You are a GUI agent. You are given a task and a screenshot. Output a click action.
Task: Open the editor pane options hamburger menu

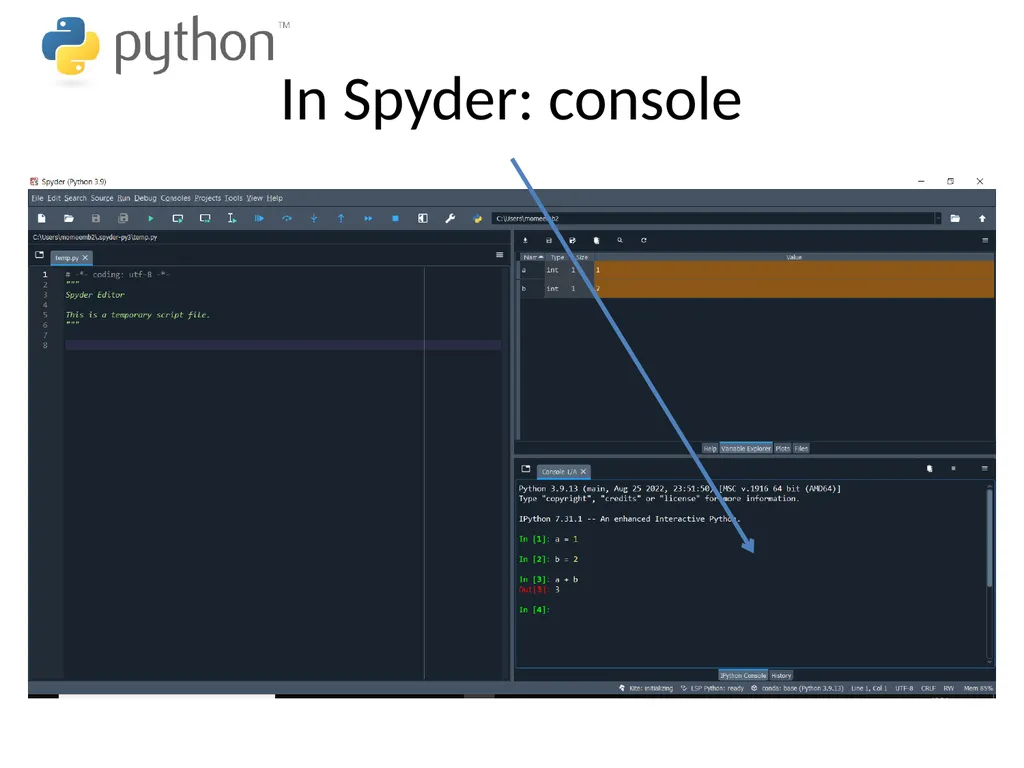point(500,255)
